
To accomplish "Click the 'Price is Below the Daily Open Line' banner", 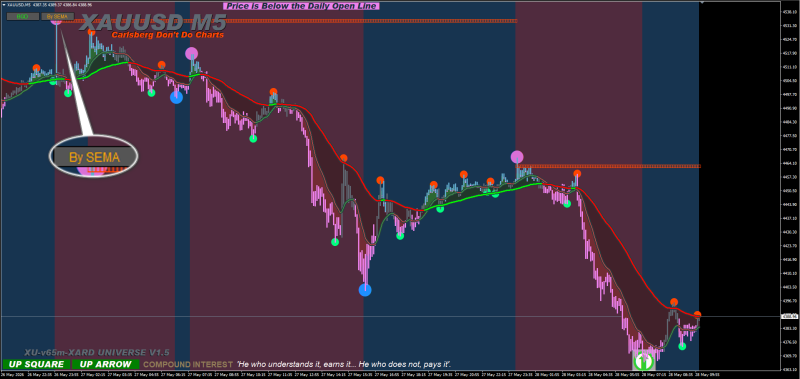I will point(302,6).
